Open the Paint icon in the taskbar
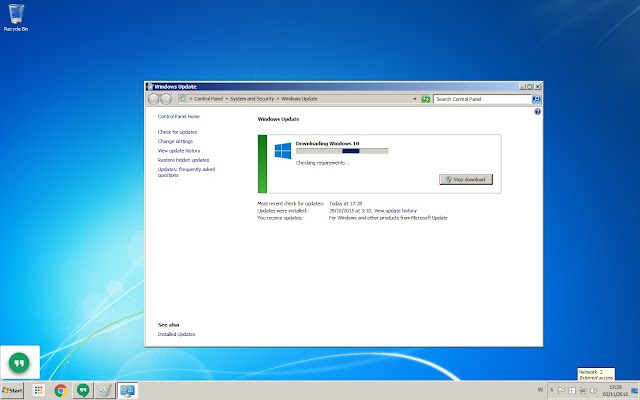This screenshot has height=400, width=640. [x=105, y=391]
